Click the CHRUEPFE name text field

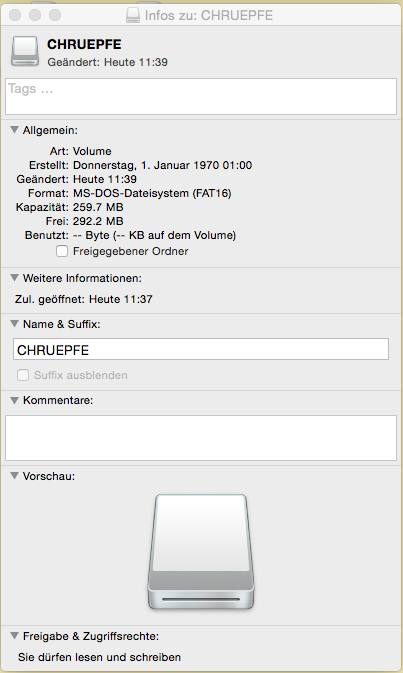[201, 349]
